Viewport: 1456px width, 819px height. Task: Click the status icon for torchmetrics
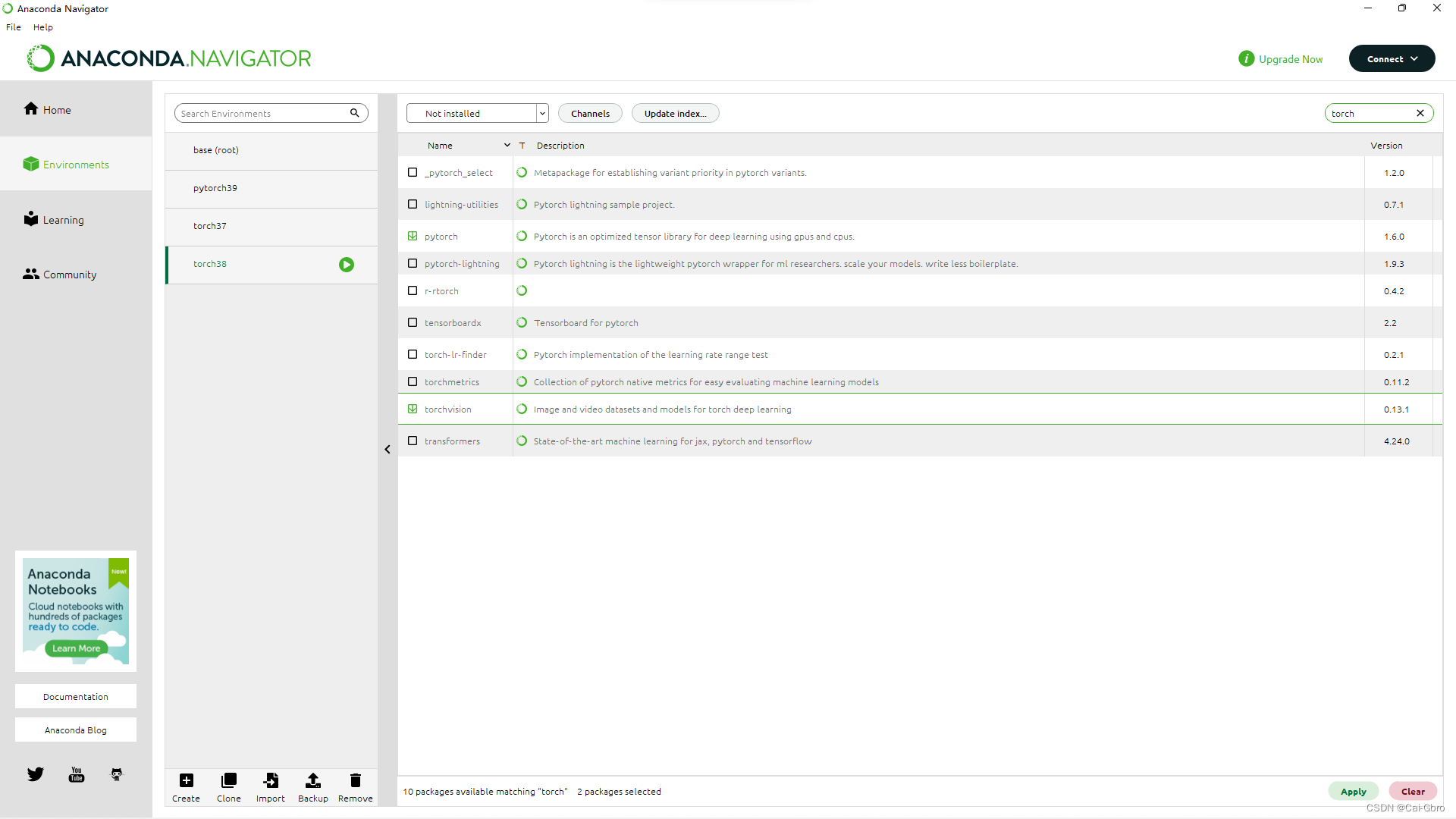click(x=522, y=381)
